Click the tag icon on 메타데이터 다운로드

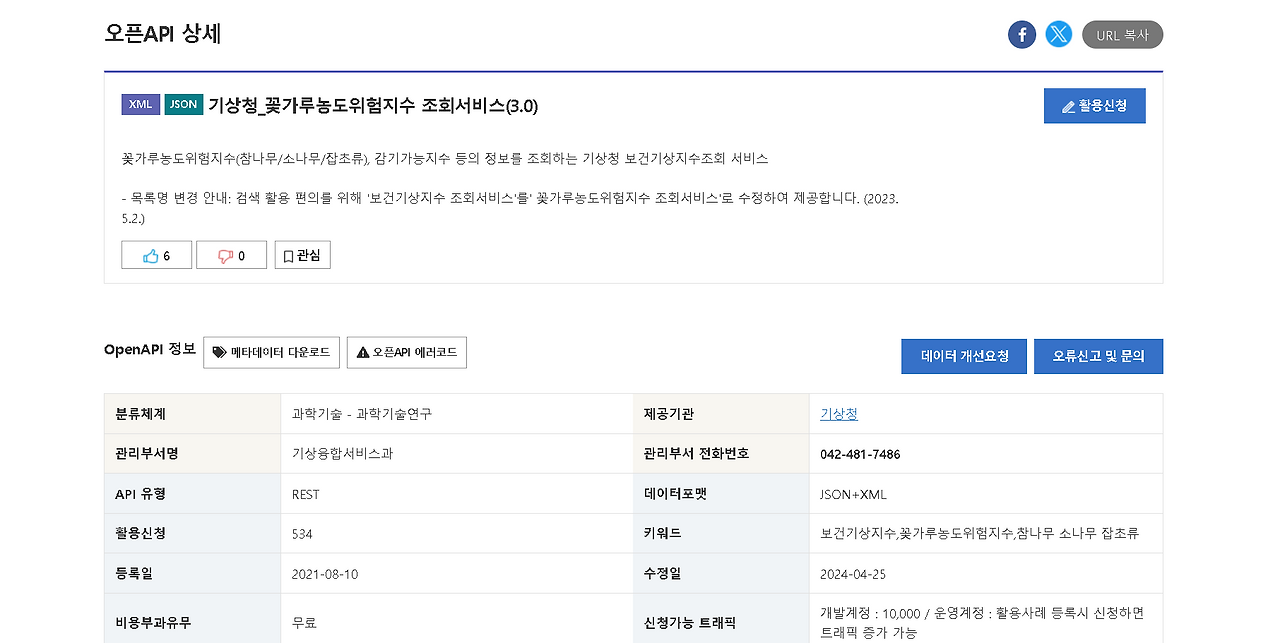coord(218,352)
